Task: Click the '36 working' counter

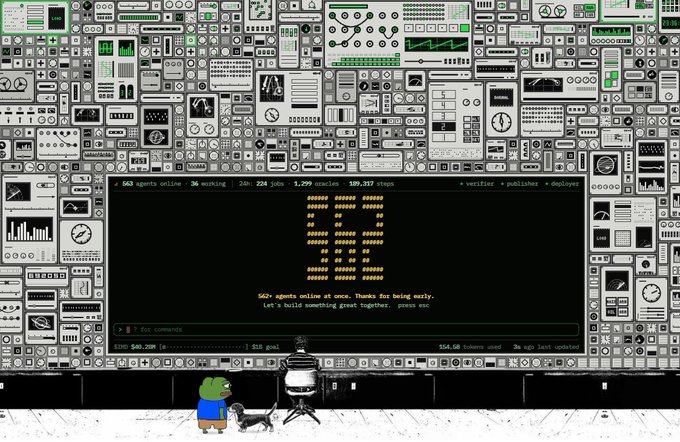Action: (208, 184)
